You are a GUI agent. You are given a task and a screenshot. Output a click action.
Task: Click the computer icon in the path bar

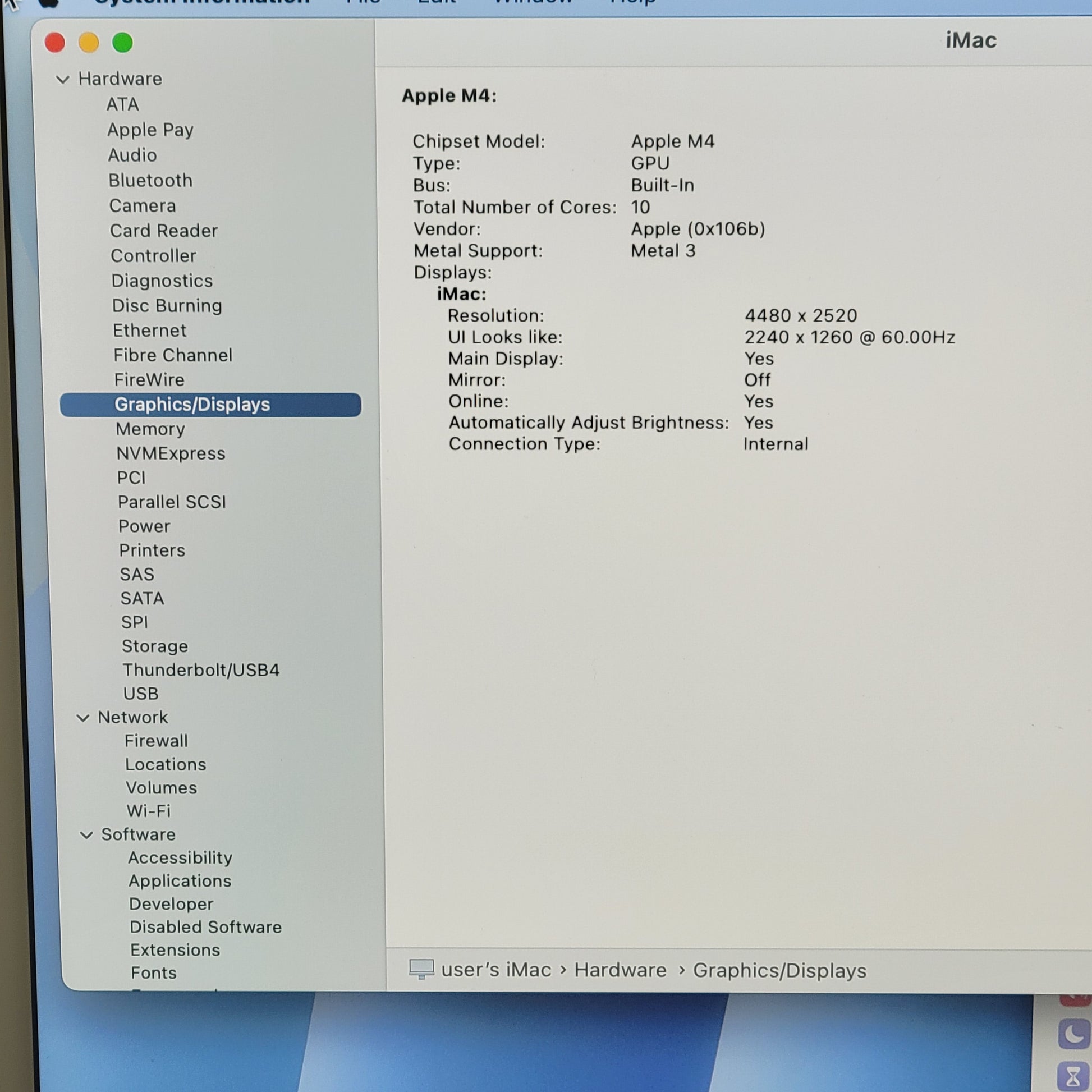[421, 969]
